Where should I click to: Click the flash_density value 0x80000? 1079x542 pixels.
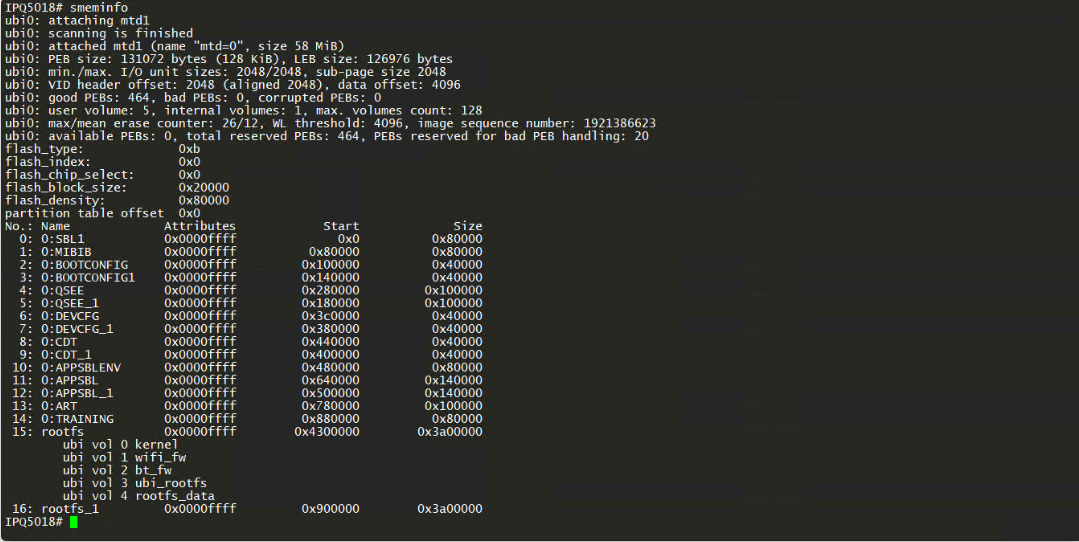point(203,200)
